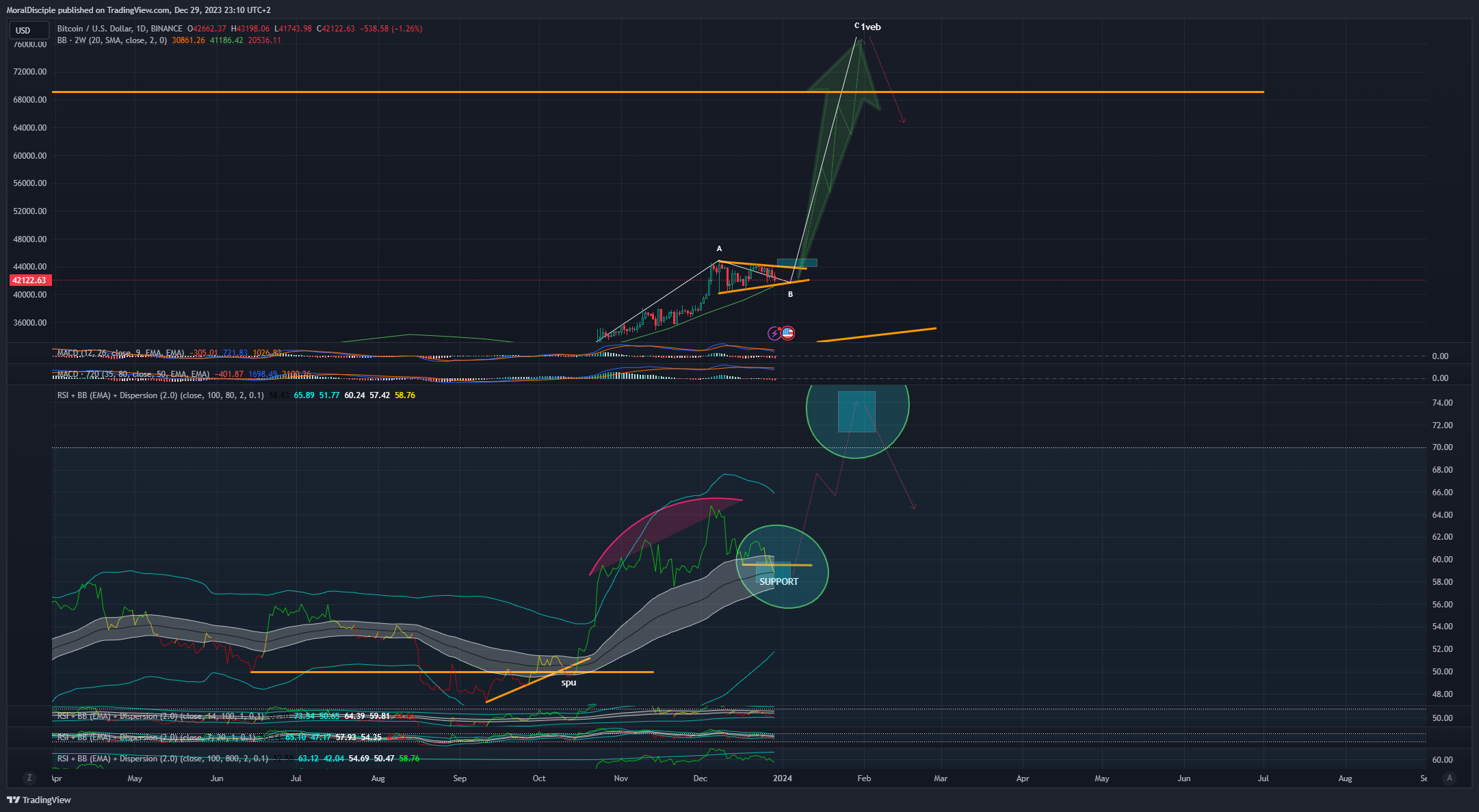
Task: Click the price change -538.58 (-1.26%) text
Action: tap(391, 29)
